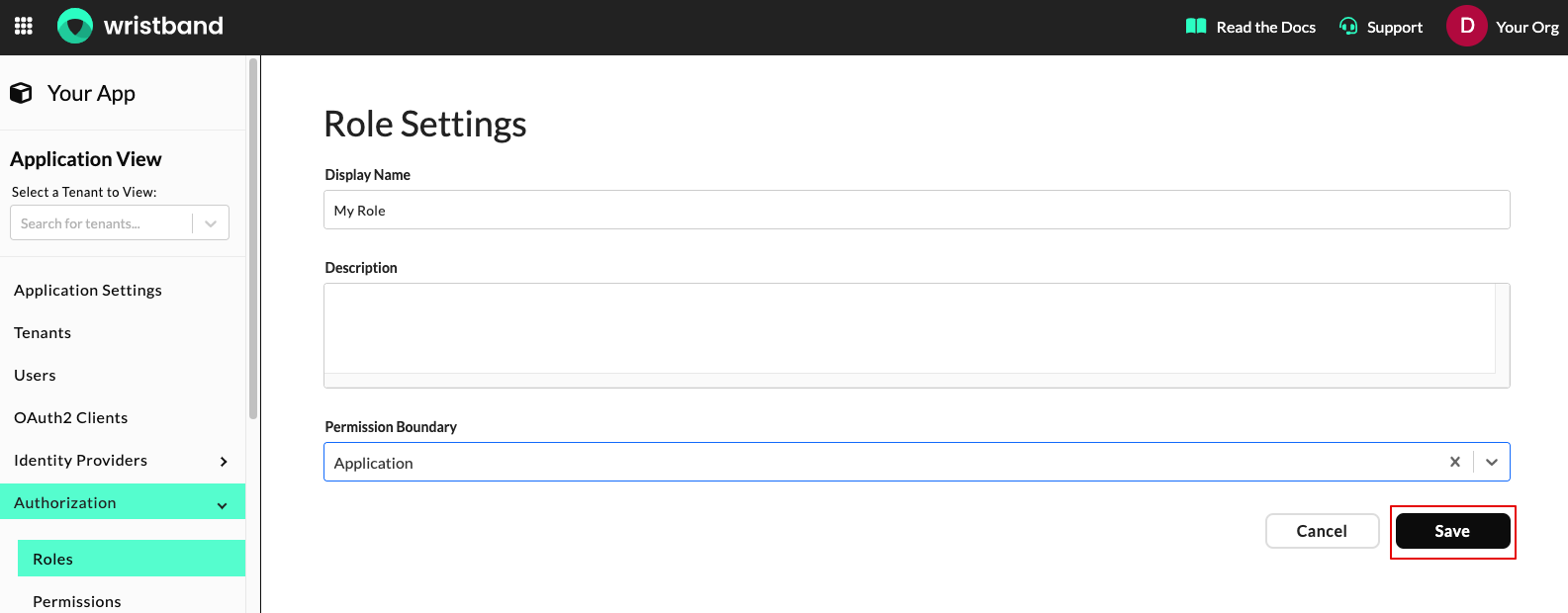Collapse the Authorization section
This screenshot has height=613, width=1568.
(x=223, y=504)
